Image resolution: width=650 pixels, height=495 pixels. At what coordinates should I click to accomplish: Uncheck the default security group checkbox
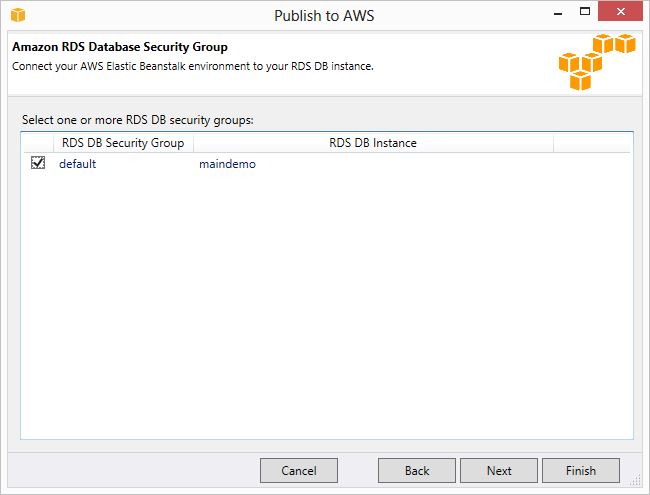[38, 163]
